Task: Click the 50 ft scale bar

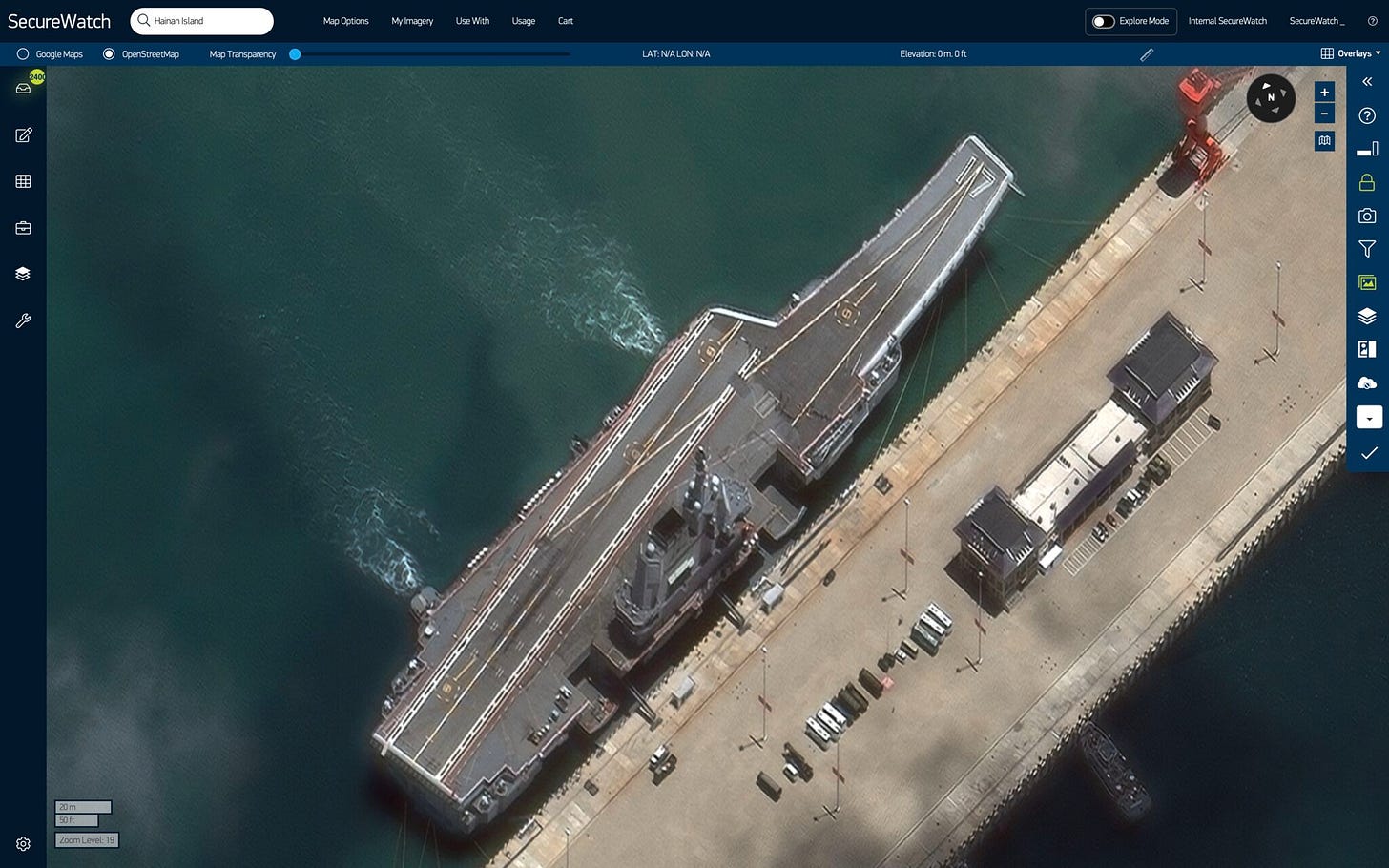Action: 76,820
